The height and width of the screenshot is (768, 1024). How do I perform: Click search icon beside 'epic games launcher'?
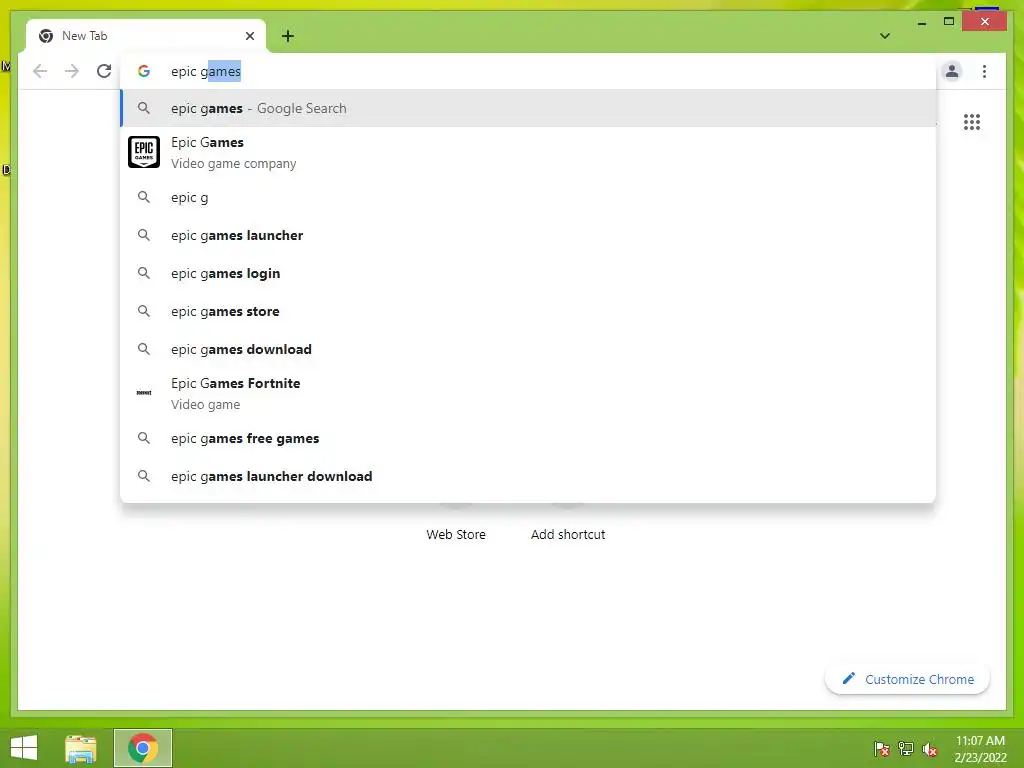(x=144, y=235)
